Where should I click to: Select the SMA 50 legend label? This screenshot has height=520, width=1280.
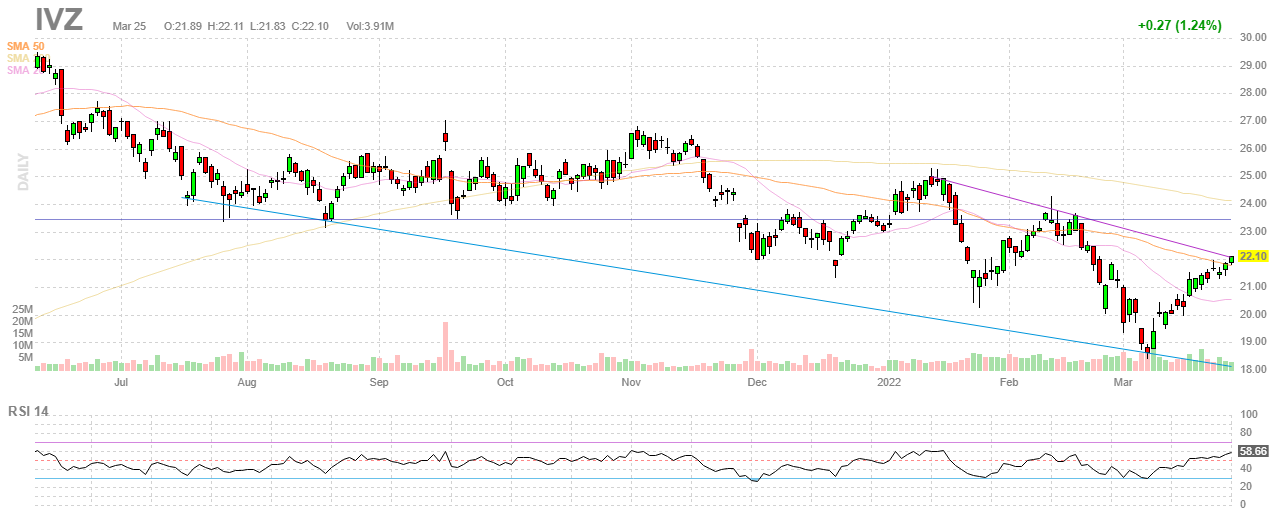coord(25,46)
